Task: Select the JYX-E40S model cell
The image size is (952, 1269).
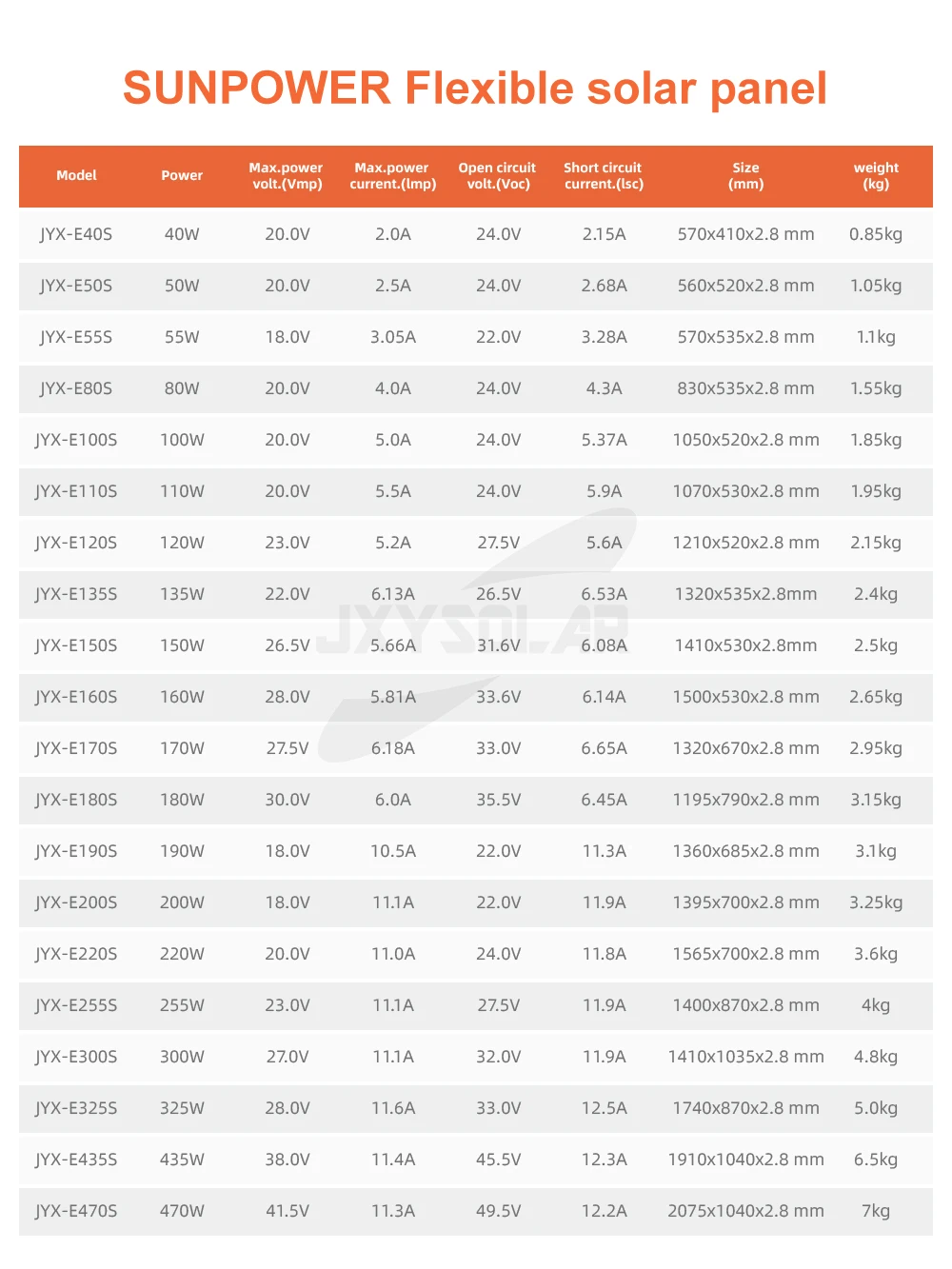Action: [76, 234]
